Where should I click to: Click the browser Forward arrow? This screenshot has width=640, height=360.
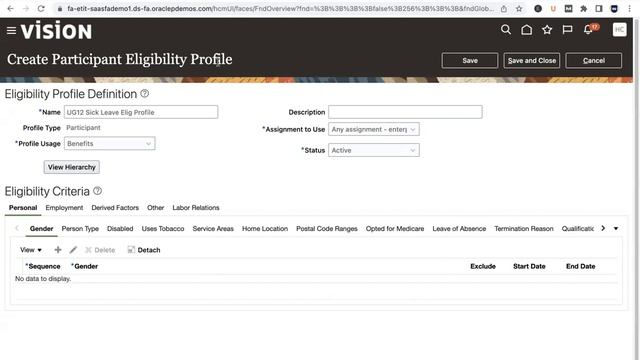pyautogui.click(x=26, y=8)
